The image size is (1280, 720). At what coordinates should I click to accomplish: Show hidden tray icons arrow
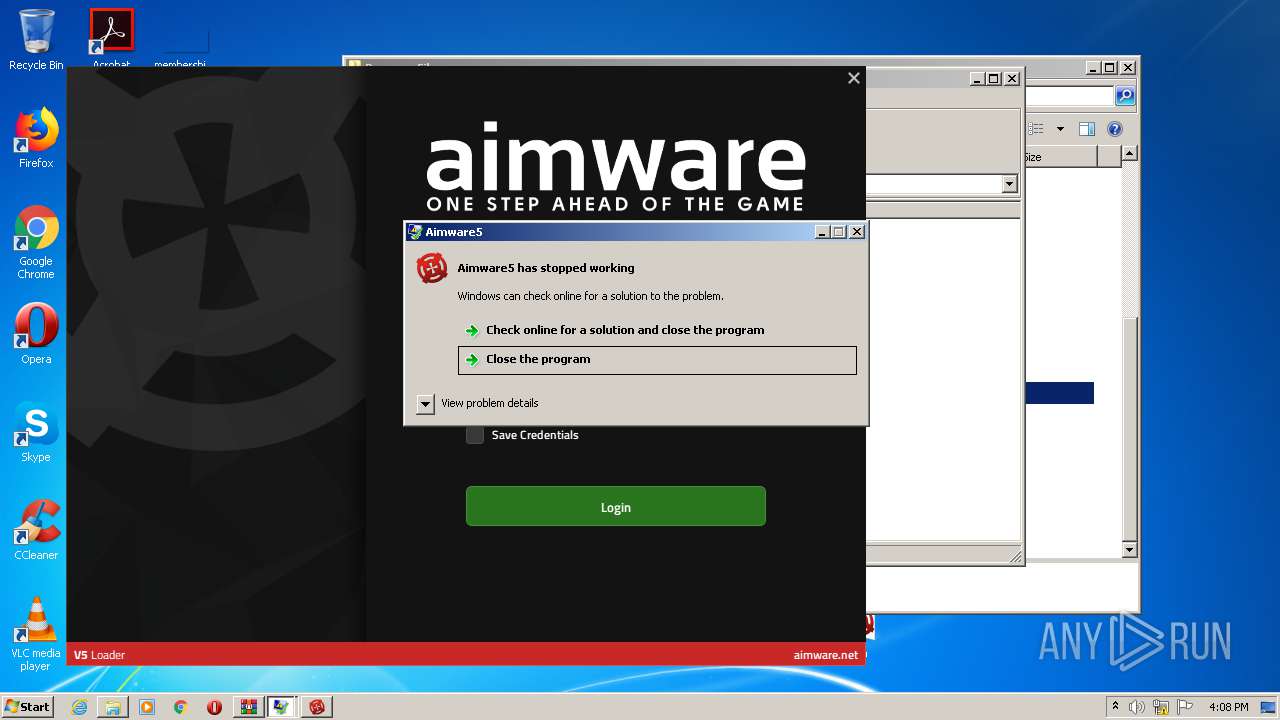[x=1115, y=707]
